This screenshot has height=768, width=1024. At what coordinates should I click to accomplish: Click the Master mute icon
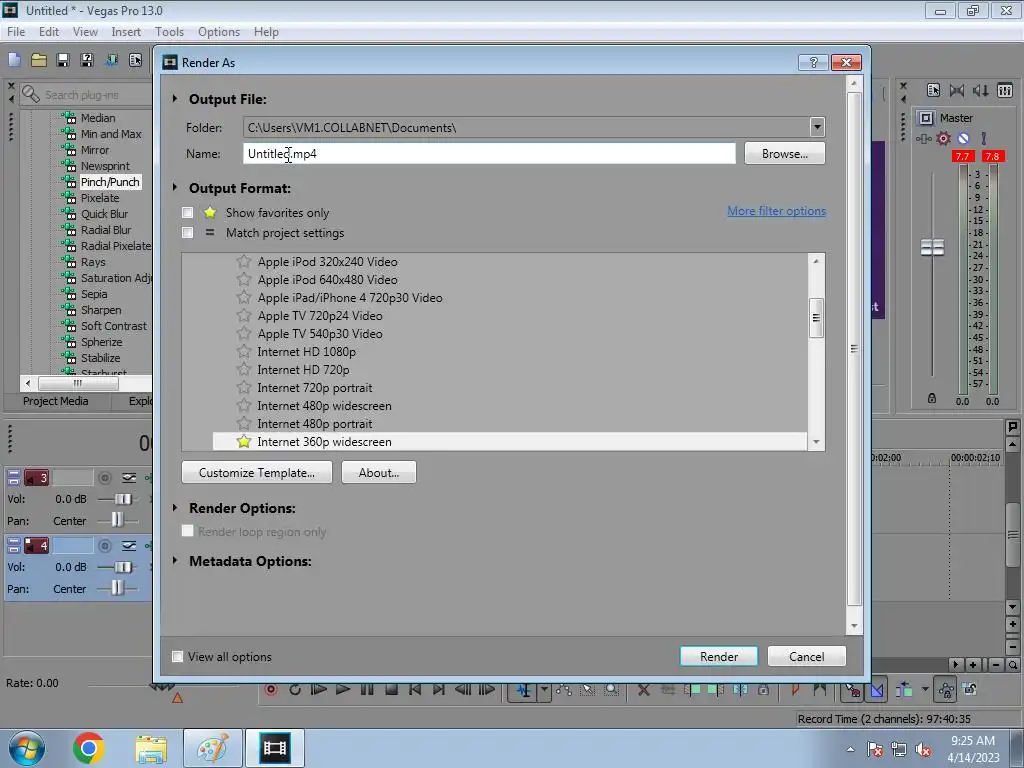point(963,138)
